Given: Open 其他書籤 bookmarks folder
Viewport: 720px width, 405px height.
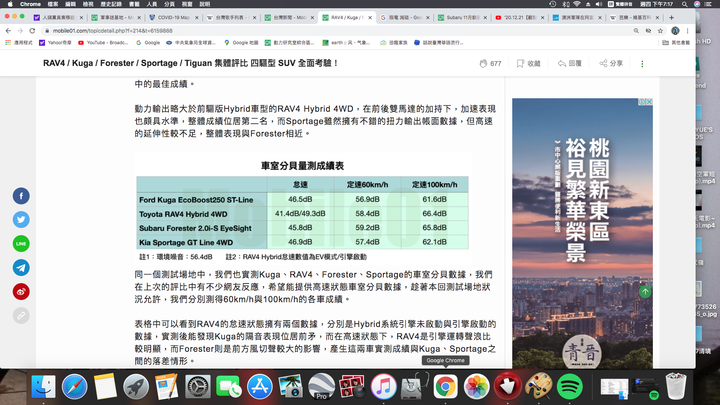Looking at the screenshot, I should (x=676, y=43).
